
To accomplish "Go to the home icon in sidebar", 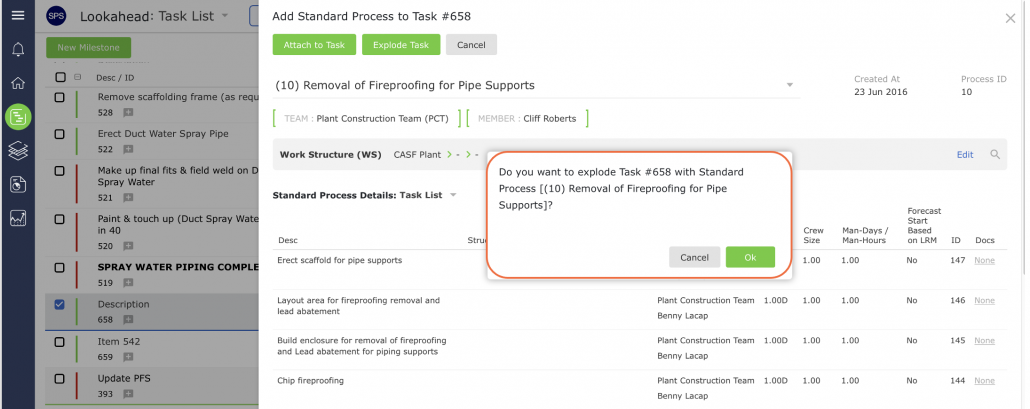I will [18, 83].
